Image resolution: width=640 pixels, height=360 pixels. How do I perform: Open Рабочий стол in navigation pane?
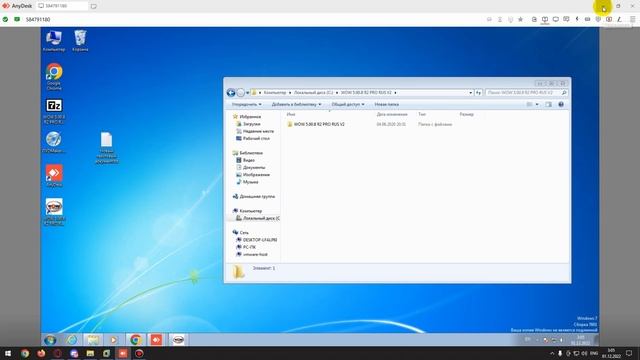click(x=253, y=138)
